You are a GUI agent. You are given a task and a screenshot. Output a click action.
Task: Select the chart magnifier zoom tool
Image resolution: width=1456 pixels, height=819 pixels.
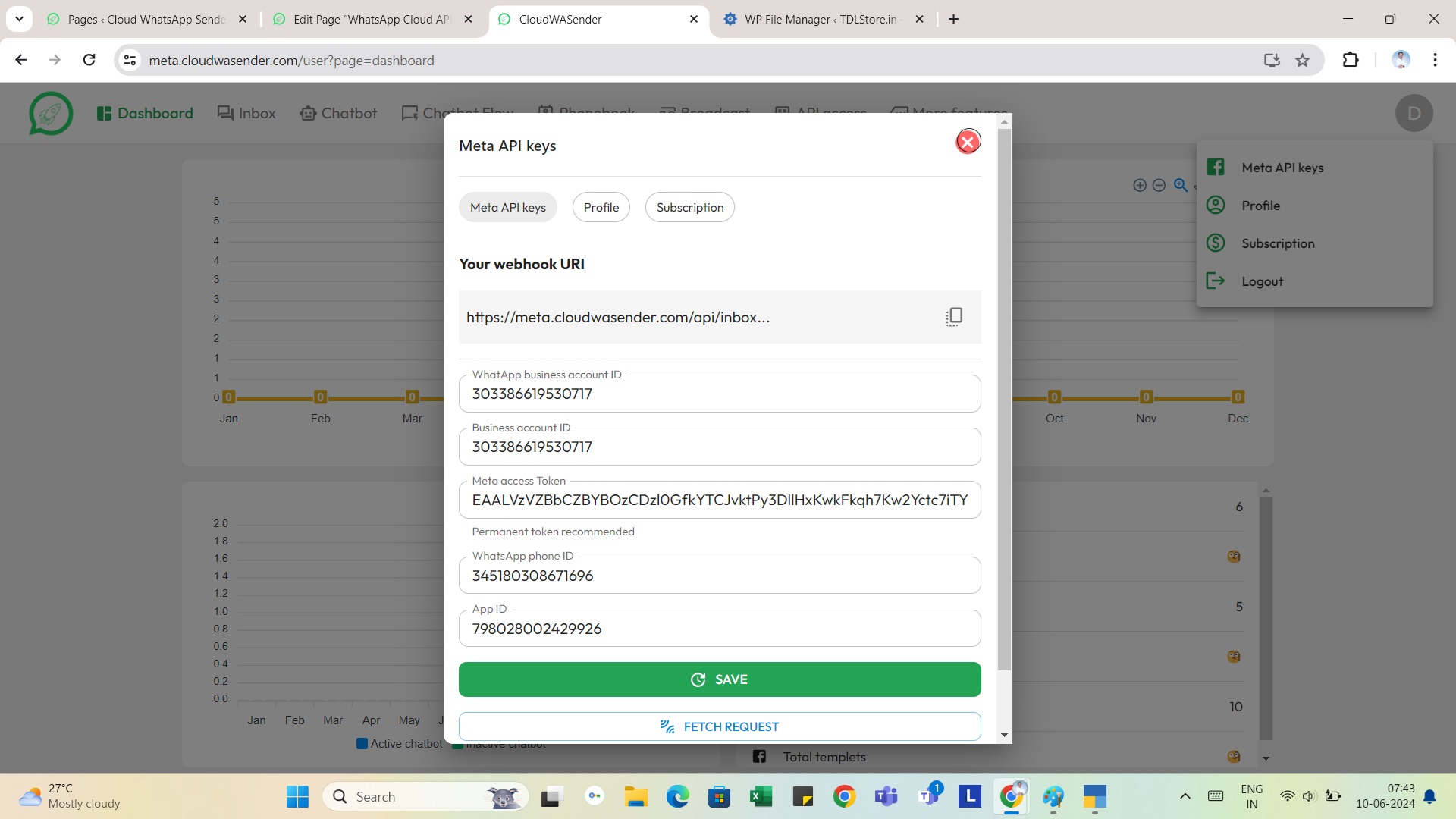coord(1181,185)
